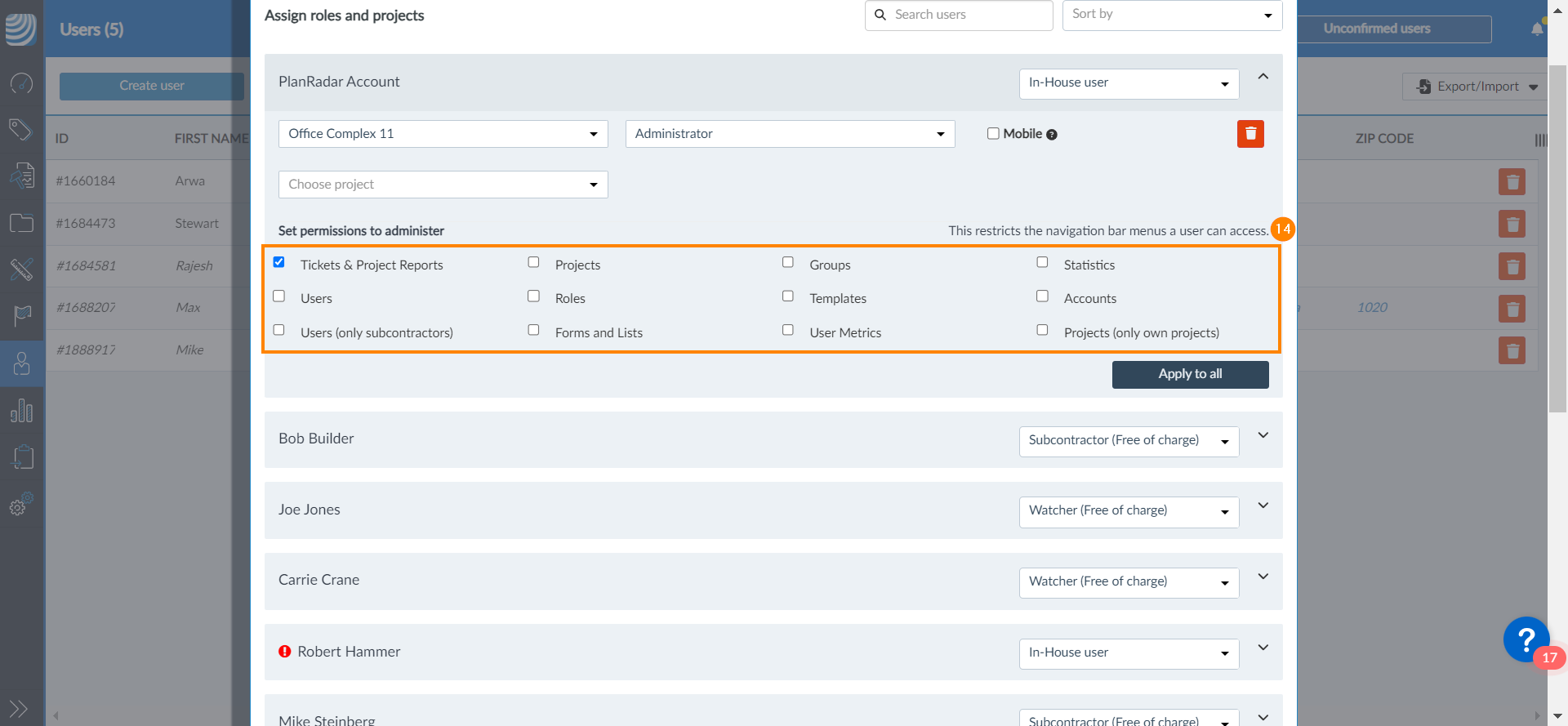Check the Statistics permission box
The width and height of the screenshot is (1568, 726).
click(x=1042, y=262)
